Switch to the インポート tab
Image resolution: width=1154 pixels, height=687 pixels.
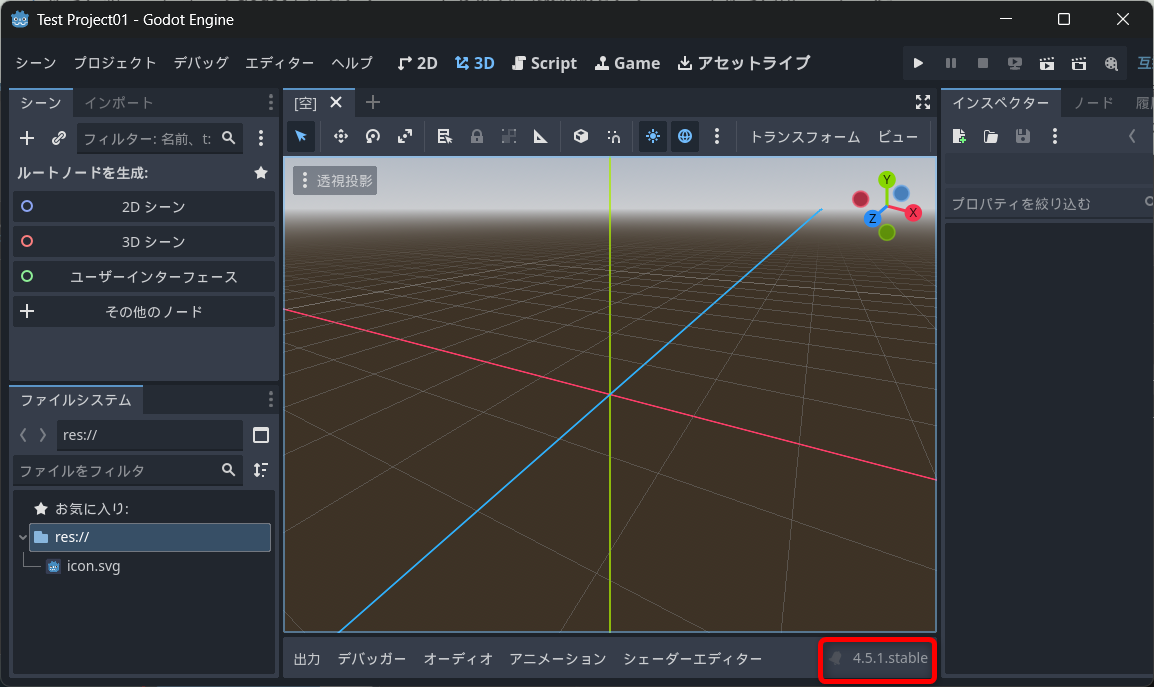point(119,103)
